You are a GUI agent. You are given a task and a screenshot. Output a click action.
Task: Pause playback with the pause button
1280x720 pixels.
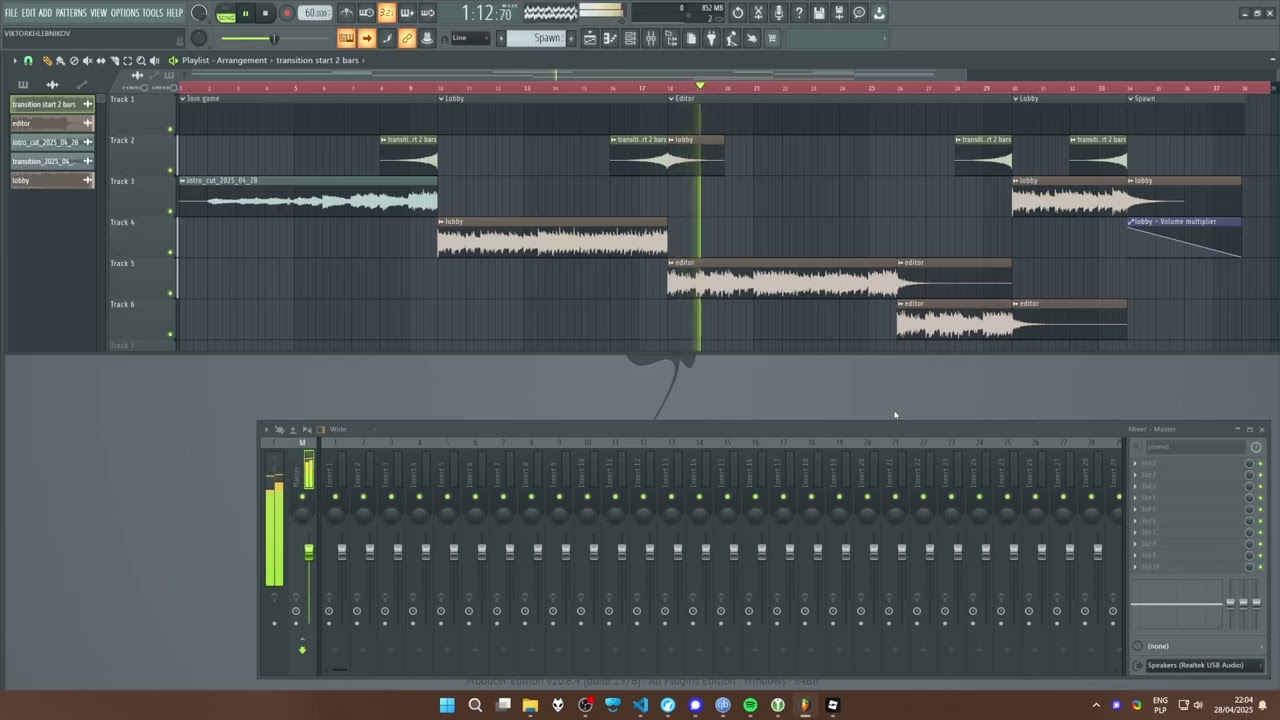click(245, 13)
